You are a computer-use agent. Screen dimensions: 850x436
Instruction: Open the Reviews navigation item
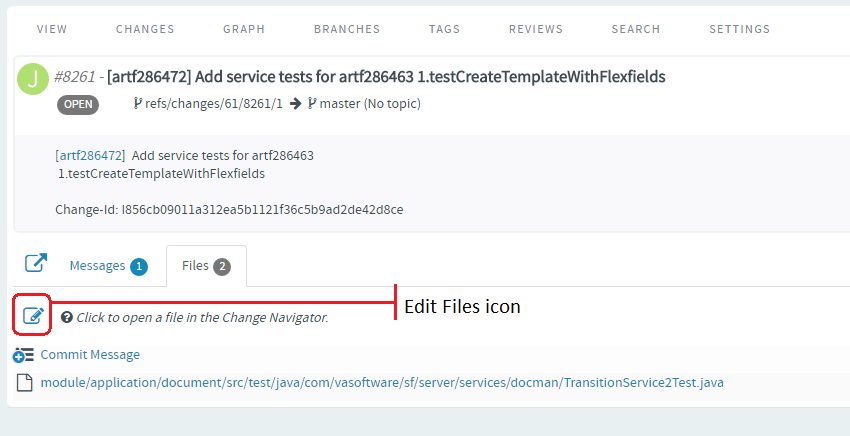coord(536,29)
